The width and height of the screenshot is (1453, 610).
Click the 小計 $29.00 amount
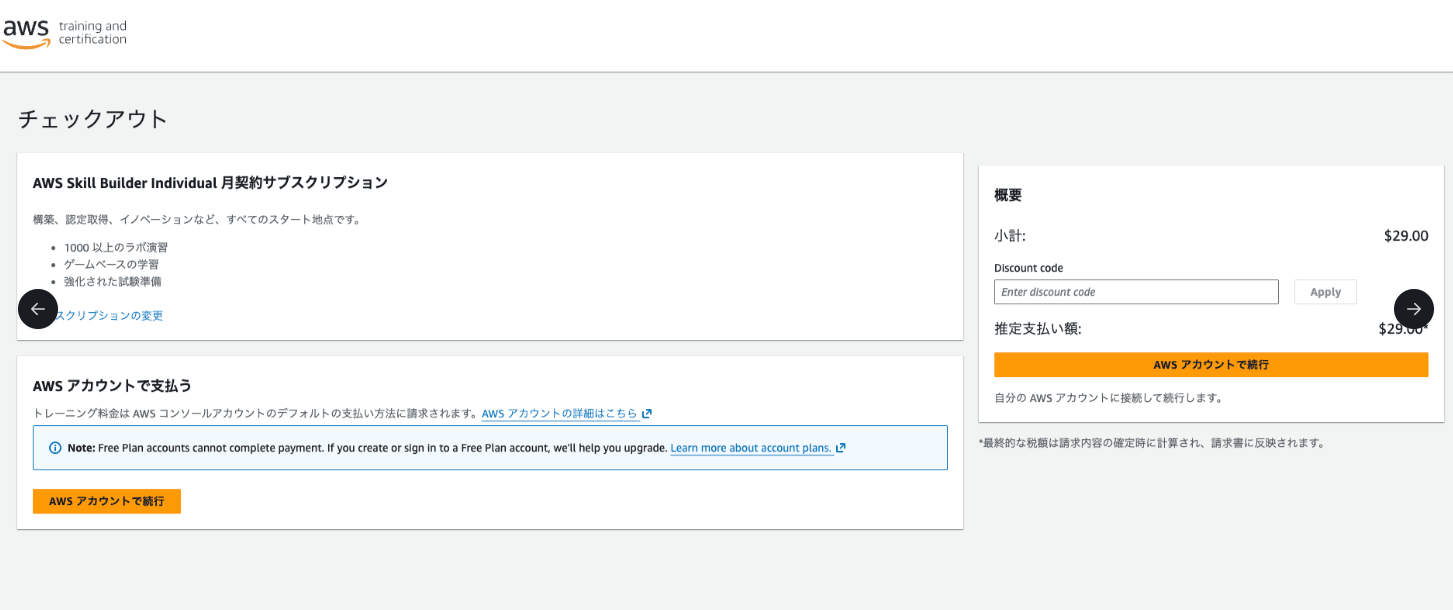(x=1406, y=236)
